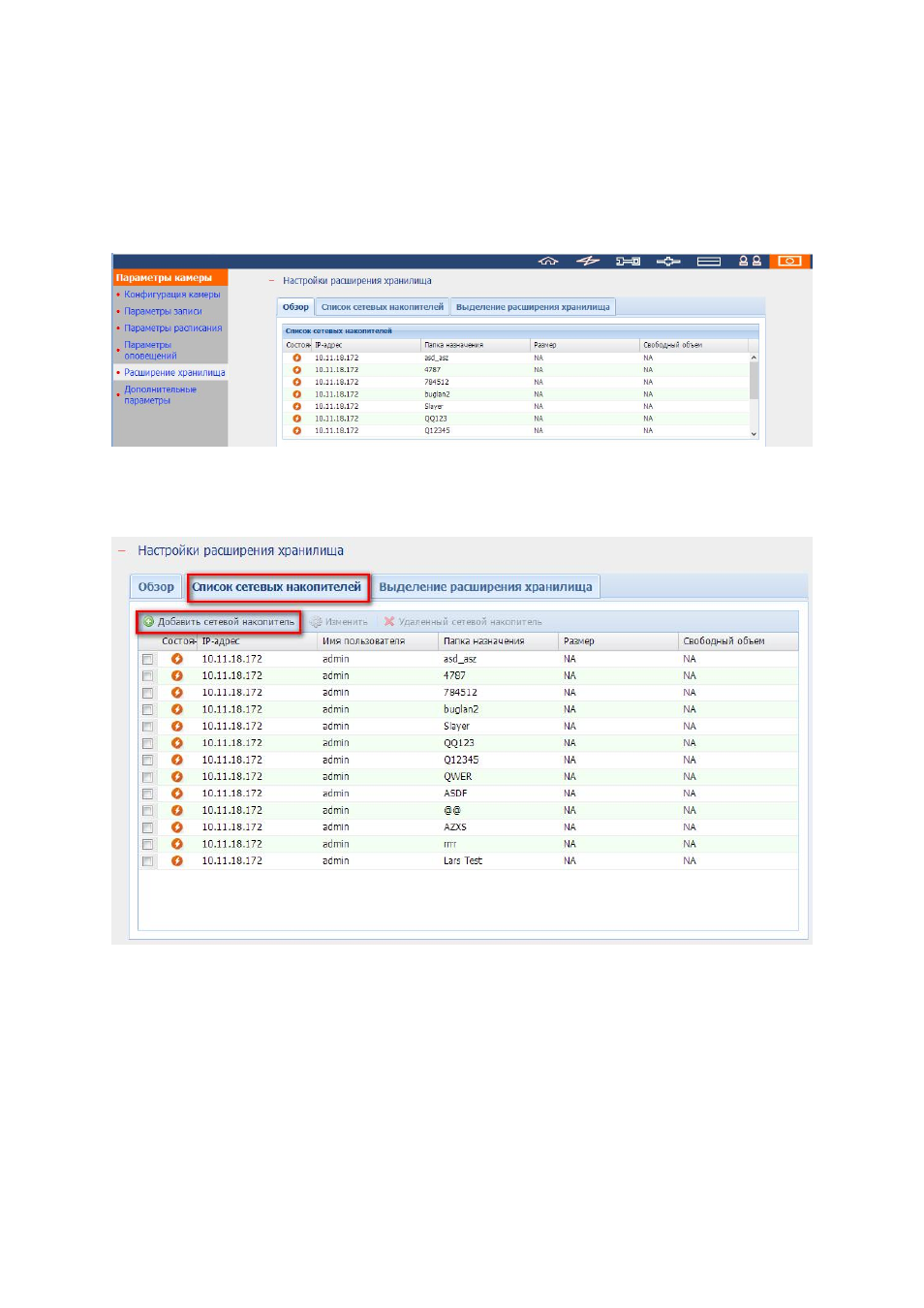Click the storage disk icon in toolbar

tap(708, 262)
